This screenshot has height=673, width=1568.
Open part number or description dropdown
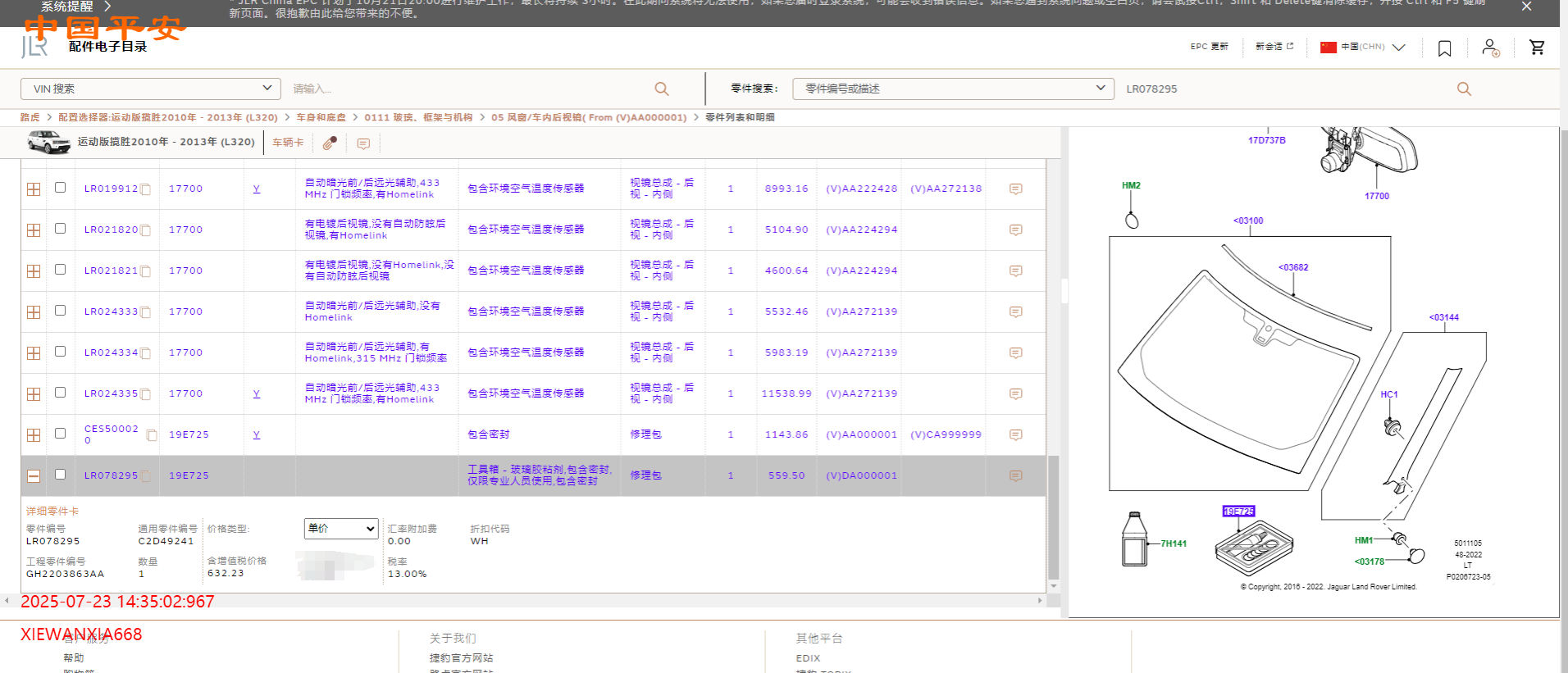[x=953, y=89]
